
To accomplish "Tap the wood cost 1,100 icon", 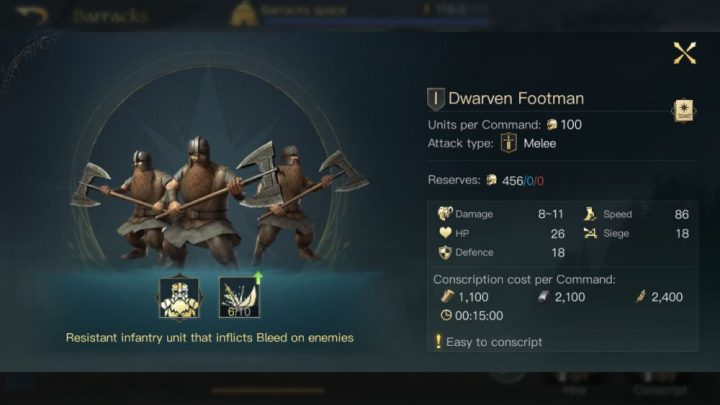I will coord(447,297).
